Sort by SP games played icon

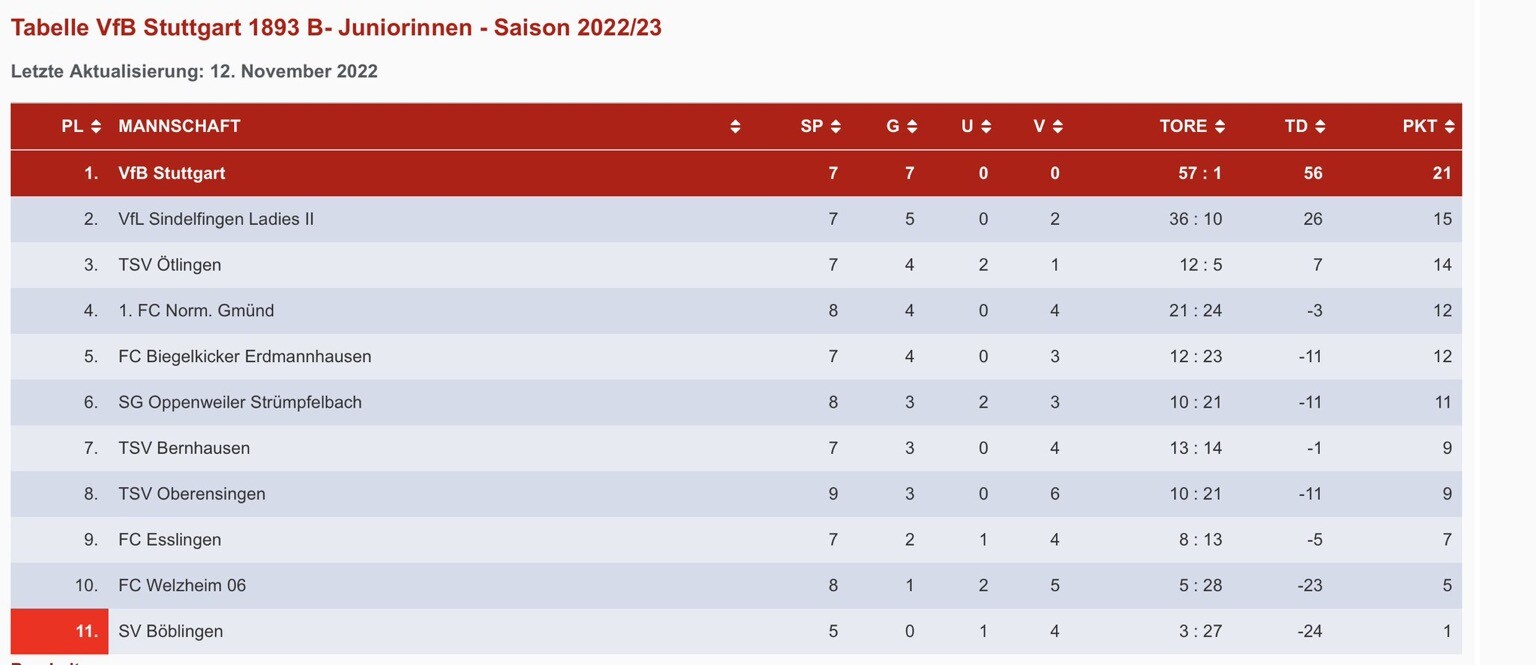coord(835,127)
